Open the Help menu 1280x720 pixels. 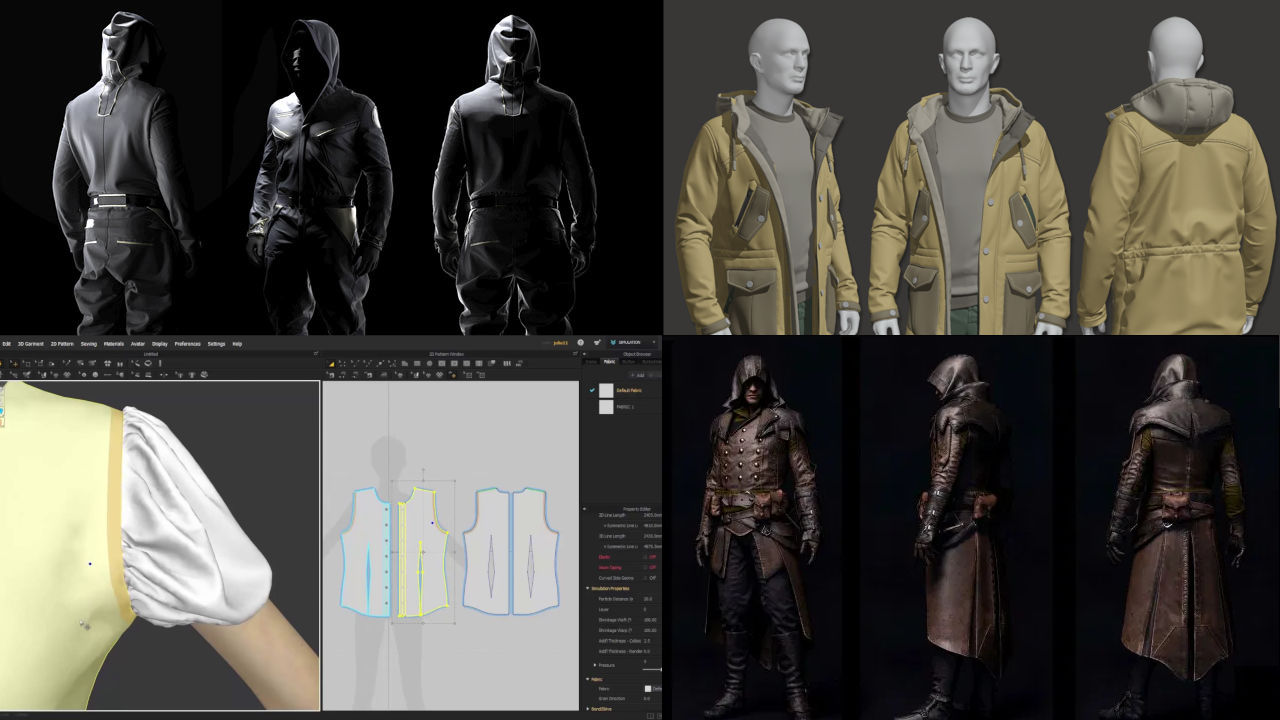click(x=237, y=344)
